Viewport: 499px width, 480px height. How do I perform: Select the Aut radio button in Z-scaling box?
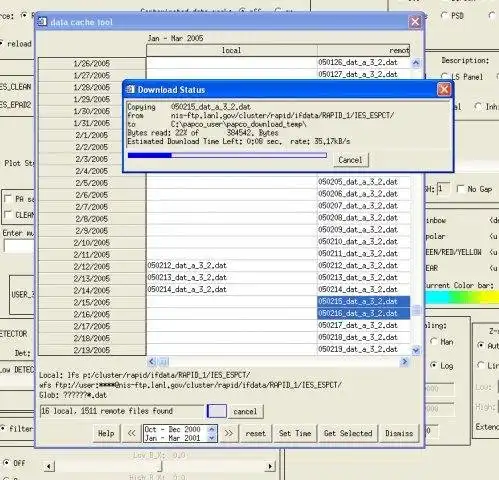[480, 346]
